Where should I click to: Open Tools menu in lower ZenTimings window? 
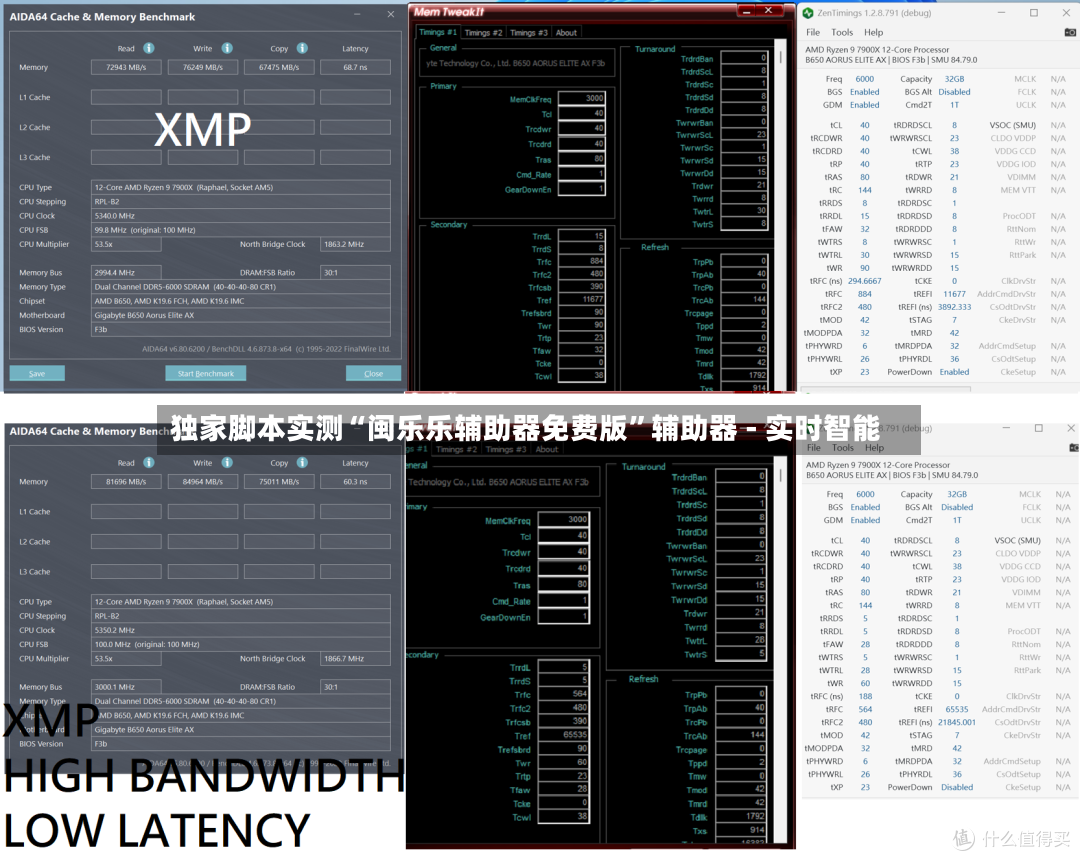click(x=842, y=448)
